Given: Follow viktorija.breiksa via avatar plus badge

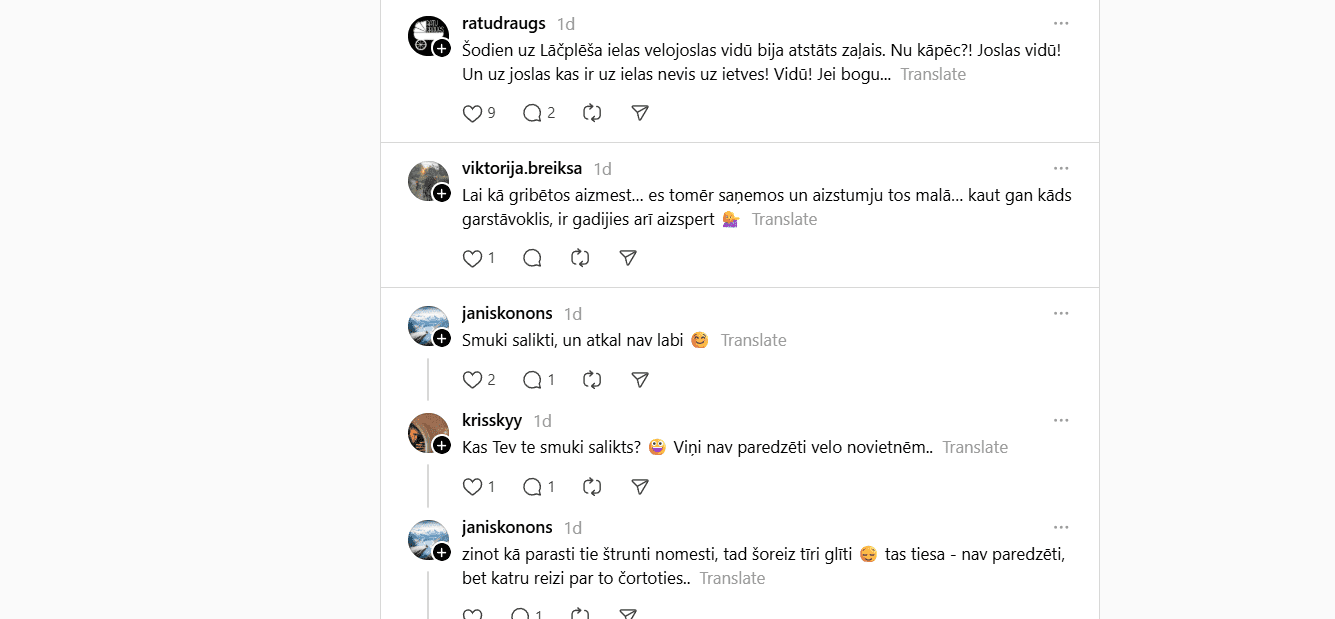Looking at the screenshot, I should pos(442,193).
